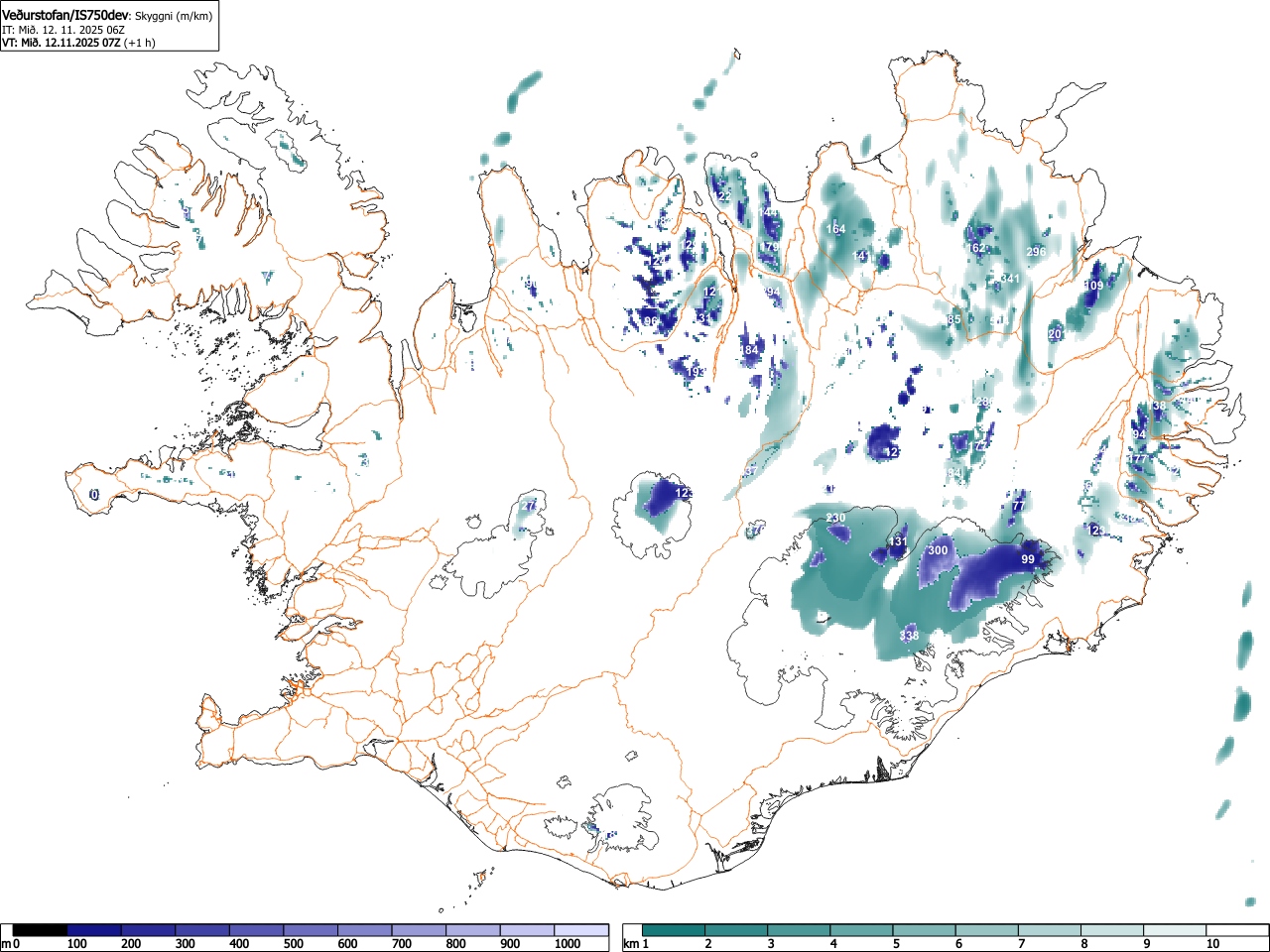
Task: Click the map visibility value '177'
Action: click(1137, 458)
